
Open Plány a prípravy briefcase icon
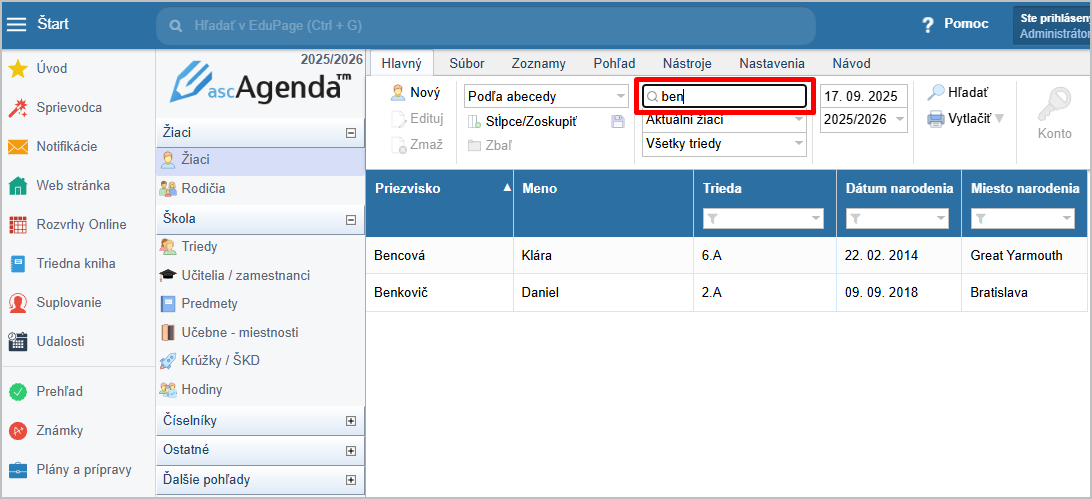17,470
